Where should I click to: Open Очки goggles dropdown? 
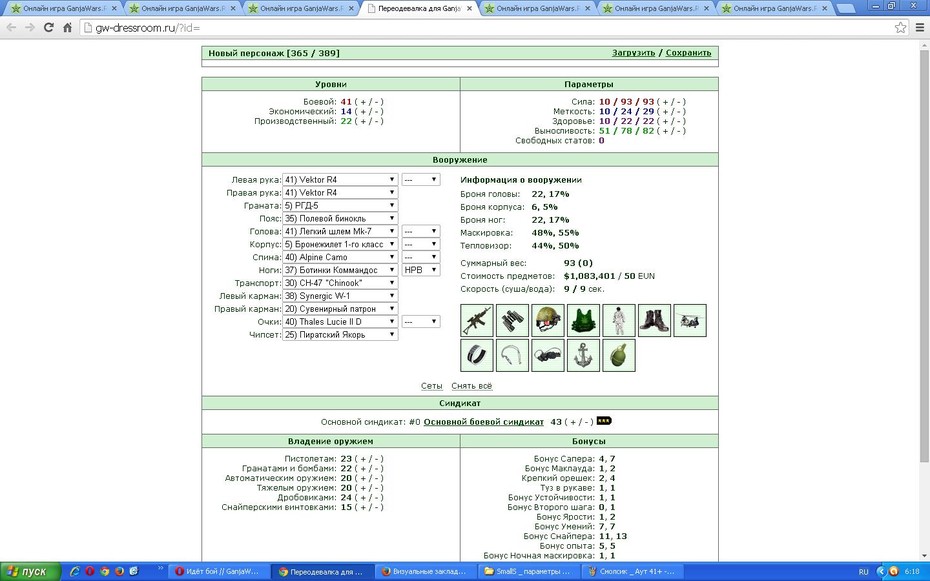pyautogui.click(x=340, y=321)
